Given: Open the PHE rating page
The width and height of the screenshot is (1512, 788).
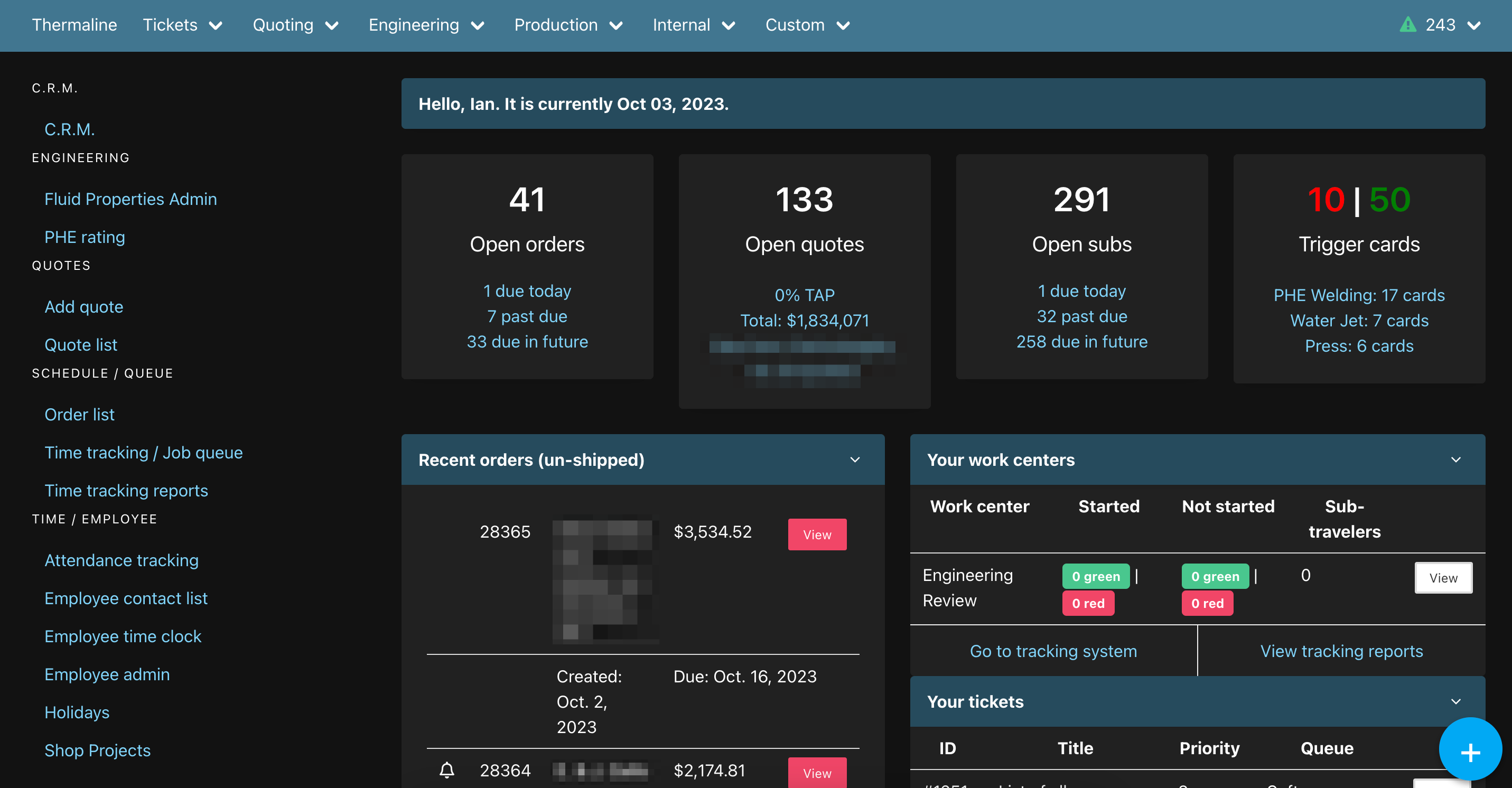Looking at the screenshot, I should 85,237.
